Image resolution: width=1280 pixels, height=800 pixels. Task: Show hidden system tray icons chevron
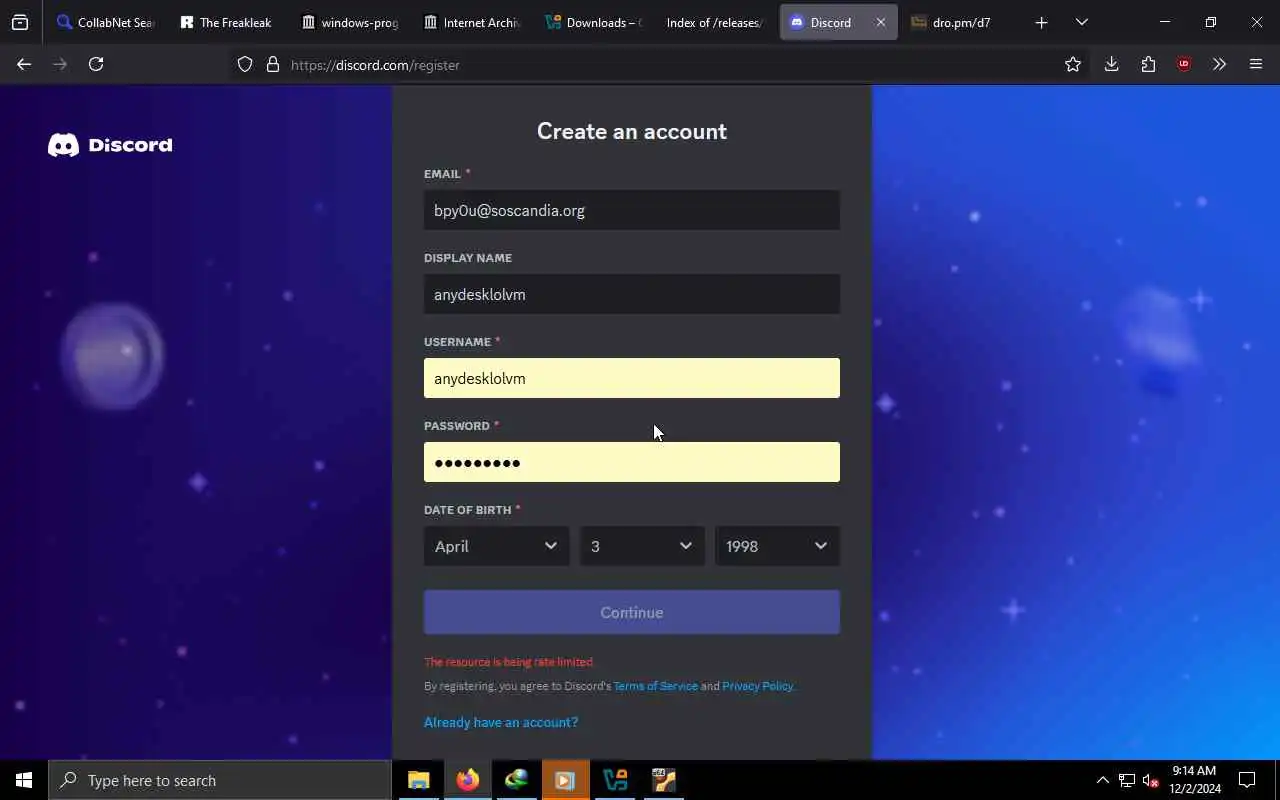[1102, 780]
